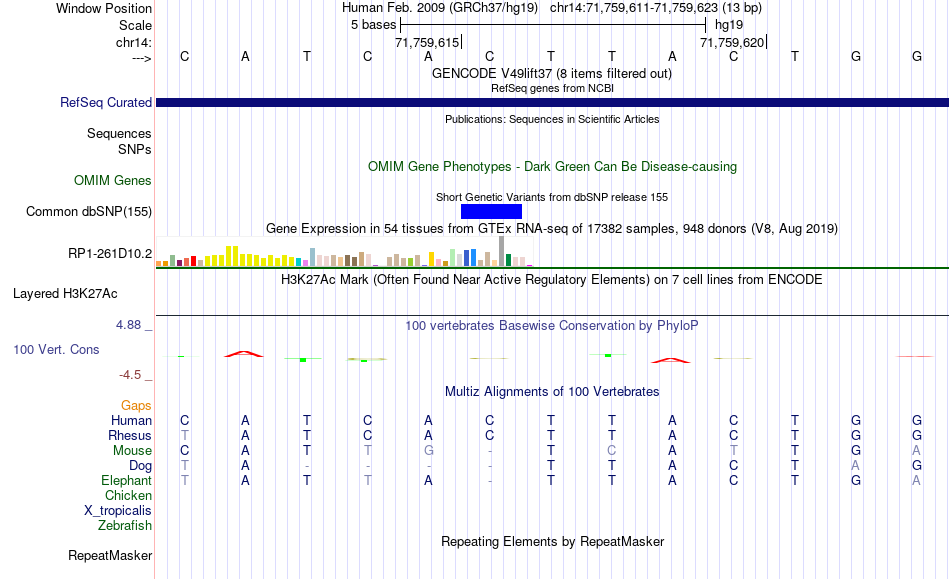Select the Dog alignment row label
Screen dimensions: 950x579
(140, 466)
